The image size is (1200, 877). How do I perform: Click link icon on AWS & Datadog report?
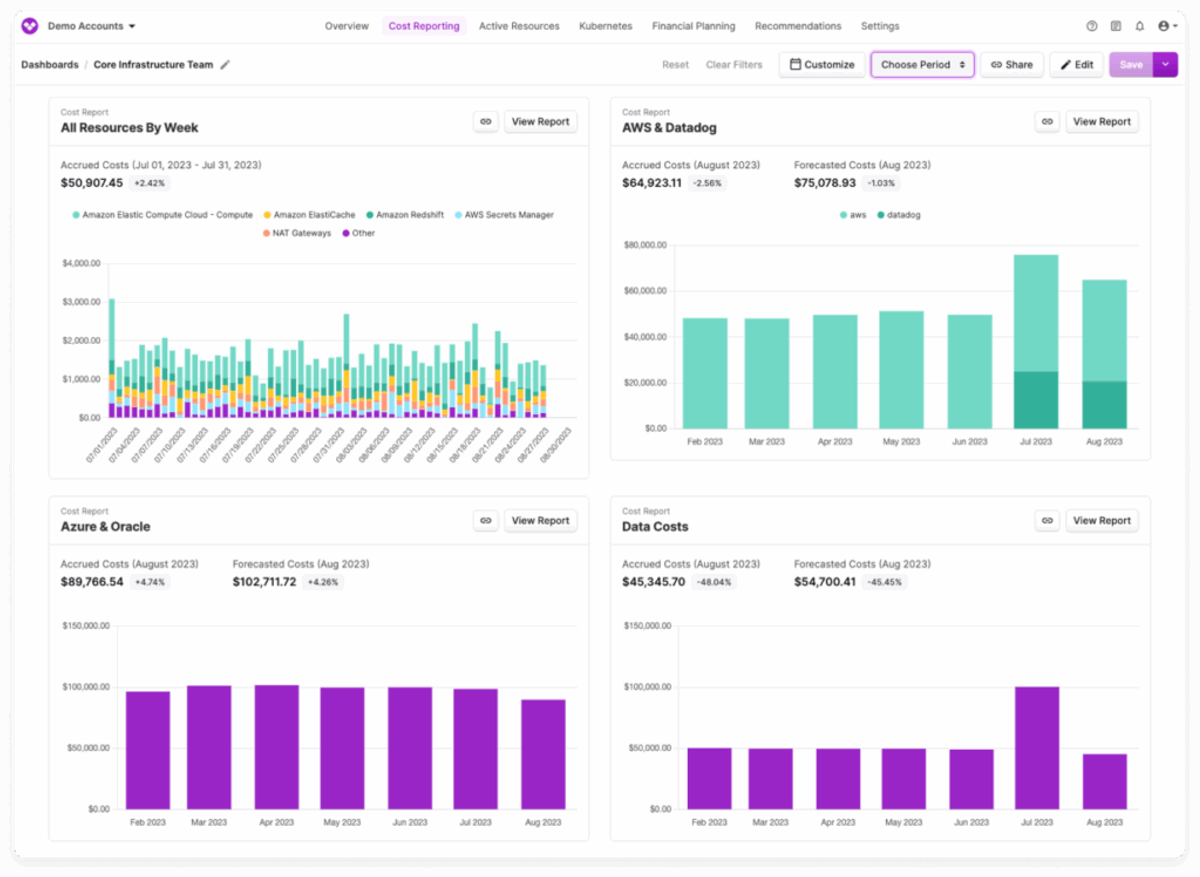coord(1047,122)
